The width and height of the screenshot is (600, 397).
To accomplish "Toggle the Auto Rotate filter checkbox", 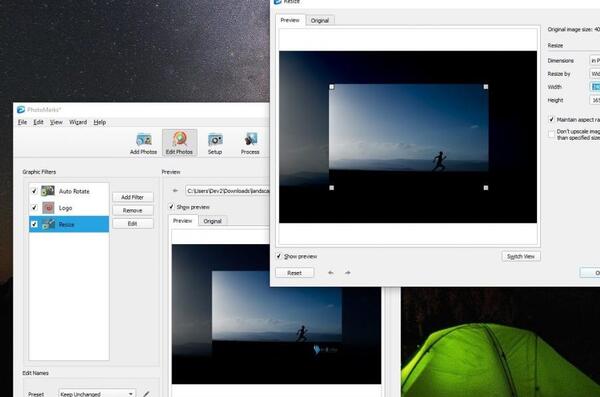I will pos(34,191).
